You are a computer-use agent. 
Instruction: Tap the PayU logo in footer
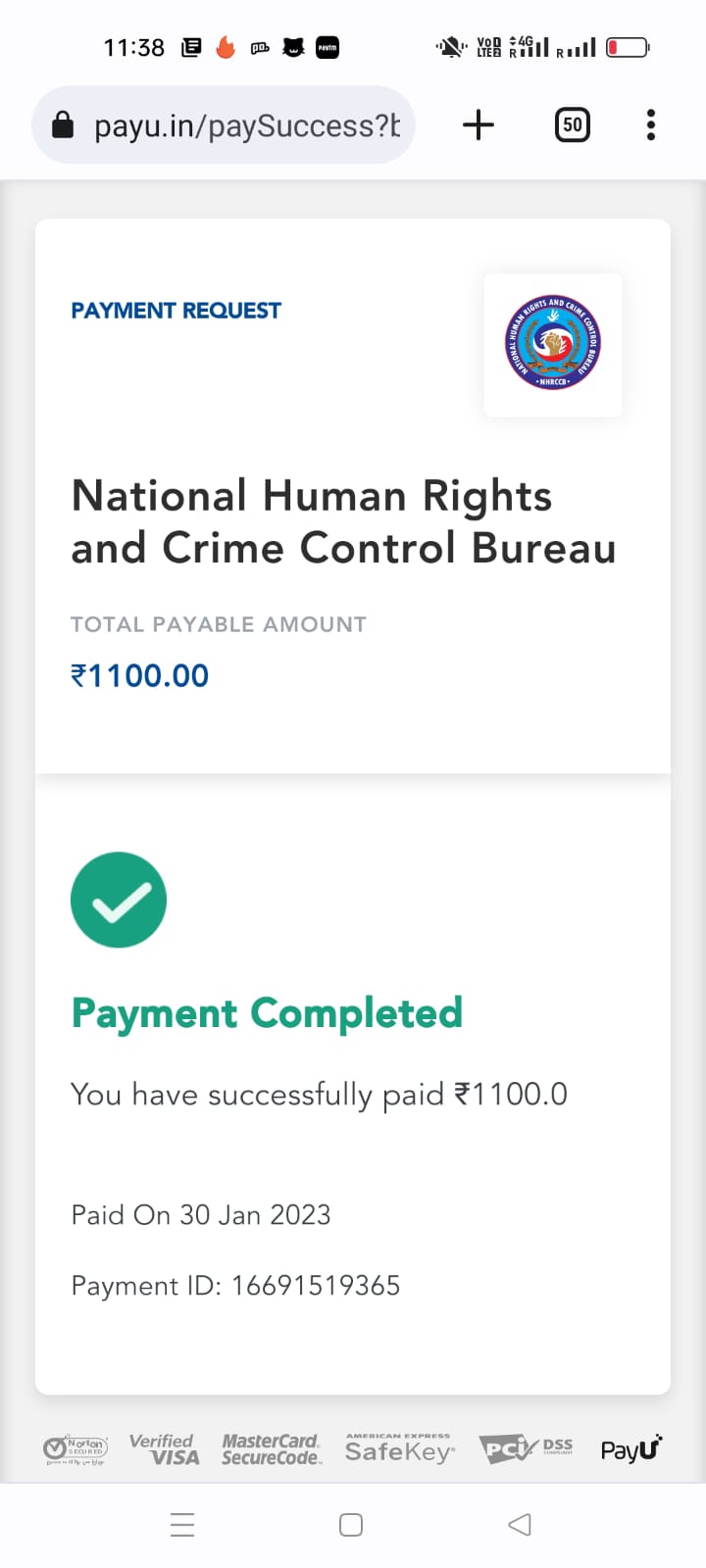click(x=630, y=1448)
